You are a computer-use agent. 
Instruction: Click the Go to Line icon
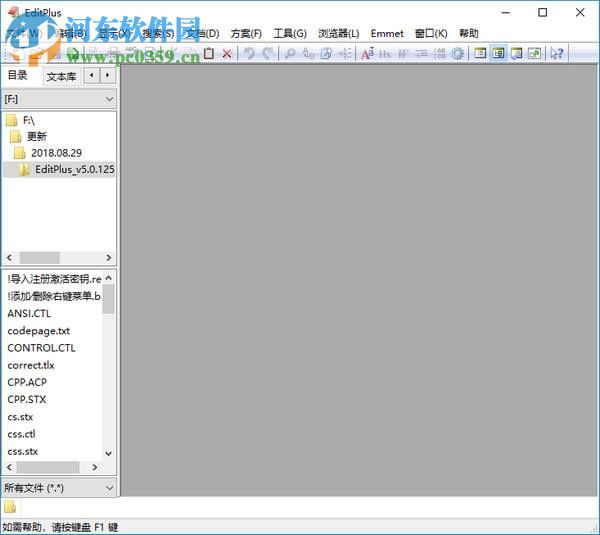(345, 54)
